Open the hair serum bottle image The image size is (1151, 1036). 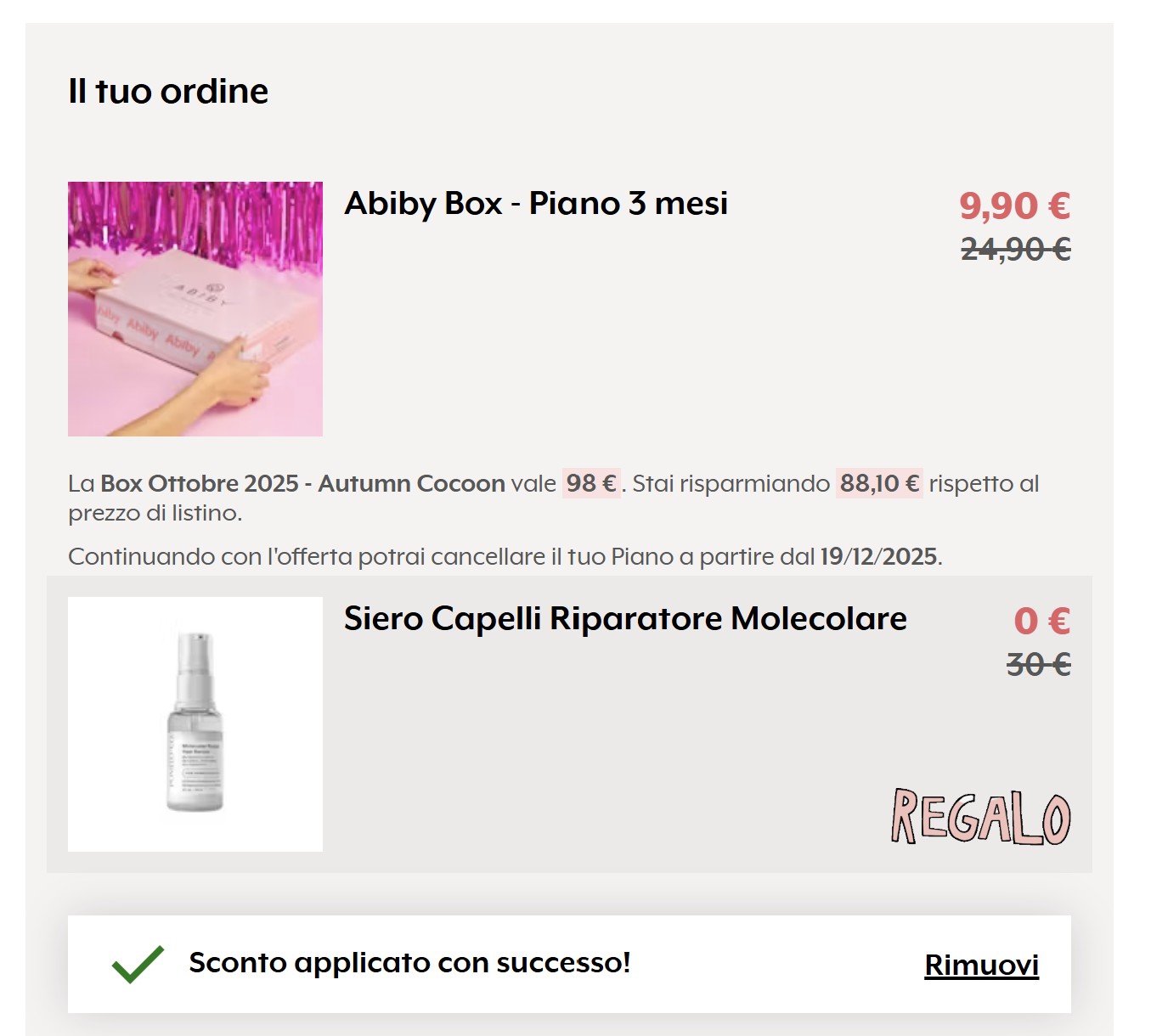[195, 724]
